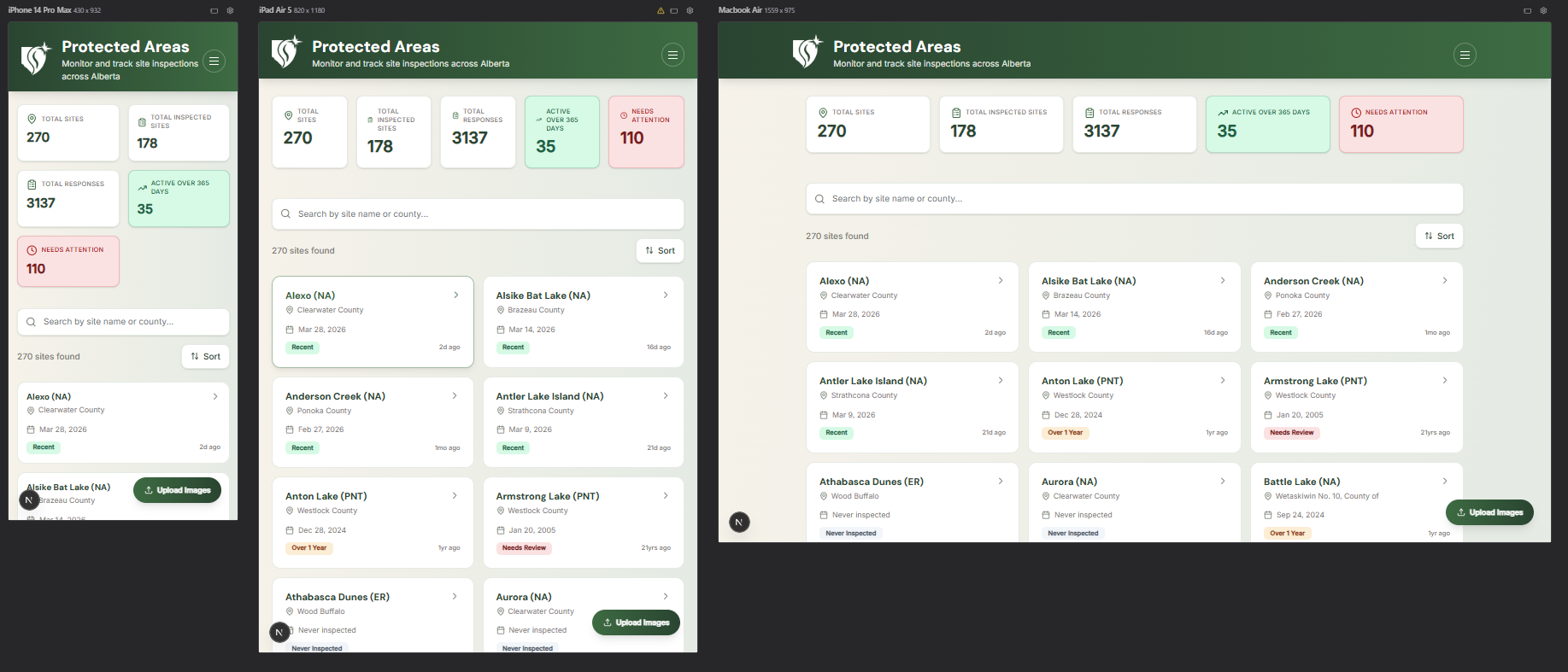Click window icon on Macbook Air bar
This screenshot has width=1568, height=672.
click(x=1527, y=10)
